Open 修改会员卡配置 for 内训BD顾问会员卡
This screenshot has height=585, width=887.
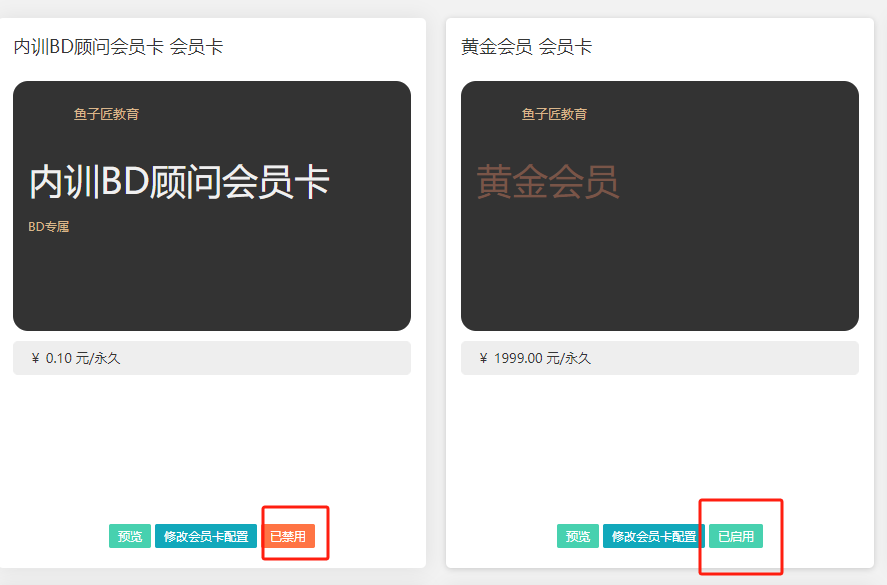point(206,536)
